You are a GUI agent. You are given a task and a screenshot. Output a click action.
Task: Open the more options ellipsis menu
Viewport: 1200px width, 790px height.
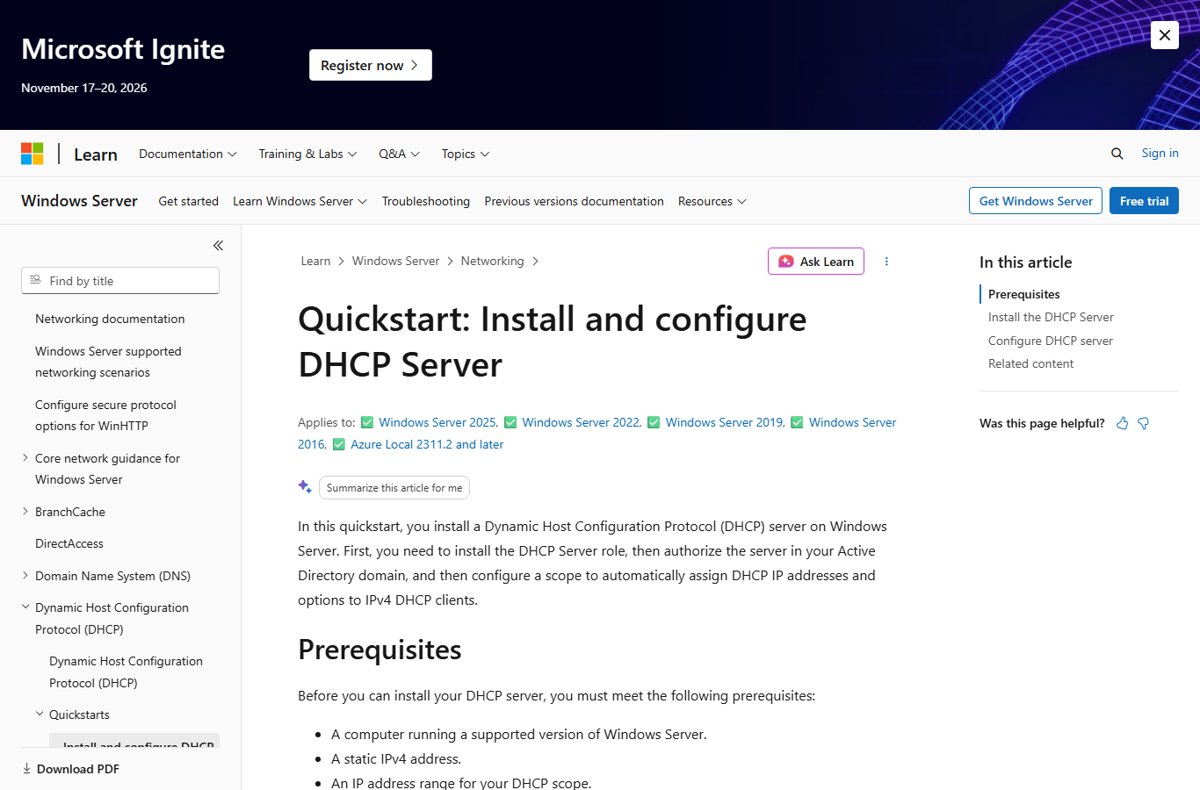886,261
